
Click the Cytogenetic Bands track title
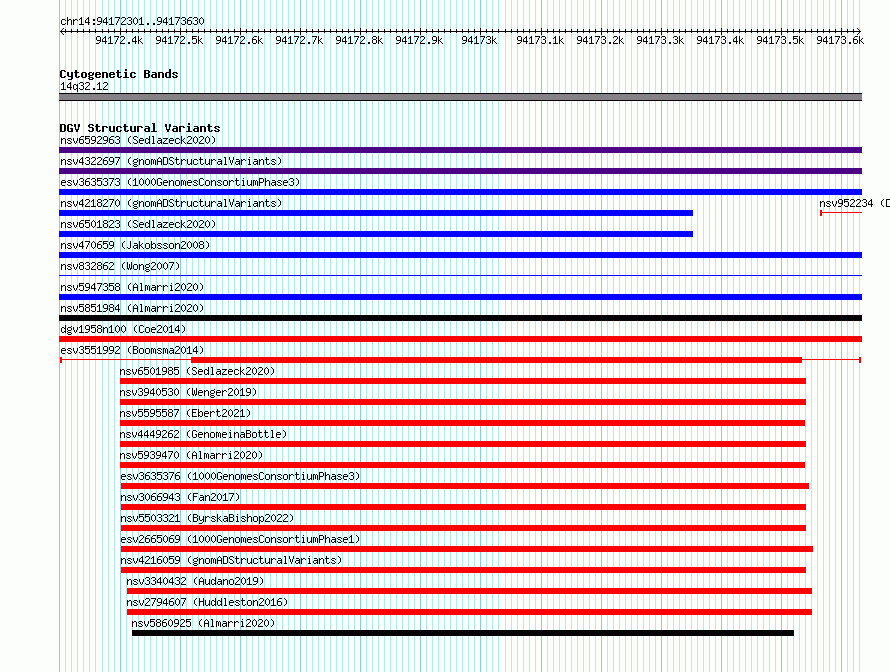pyautogui.click(x=119, y=74)
